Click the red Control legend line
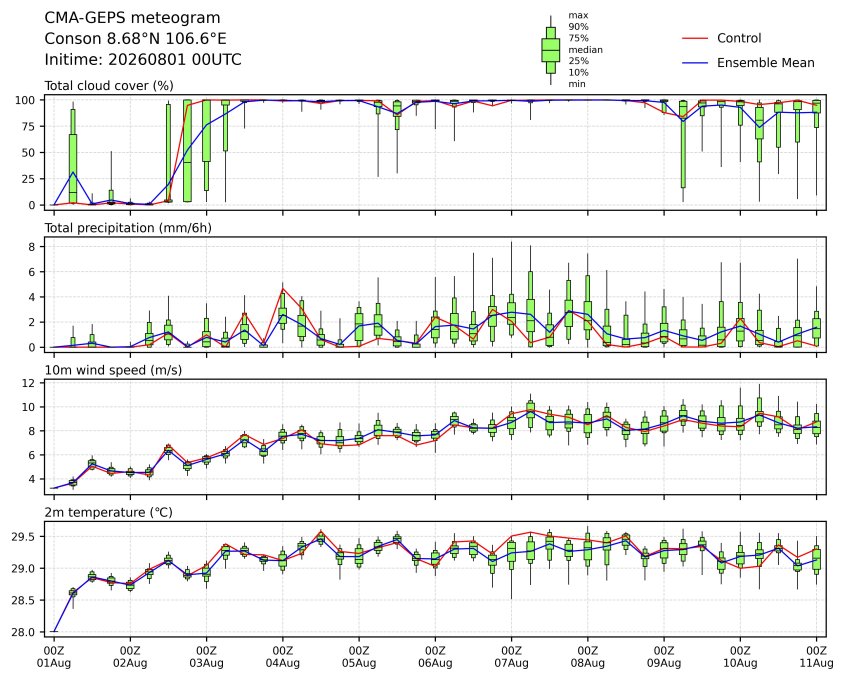This screenshot has height=680, width=845. (695, 39)
